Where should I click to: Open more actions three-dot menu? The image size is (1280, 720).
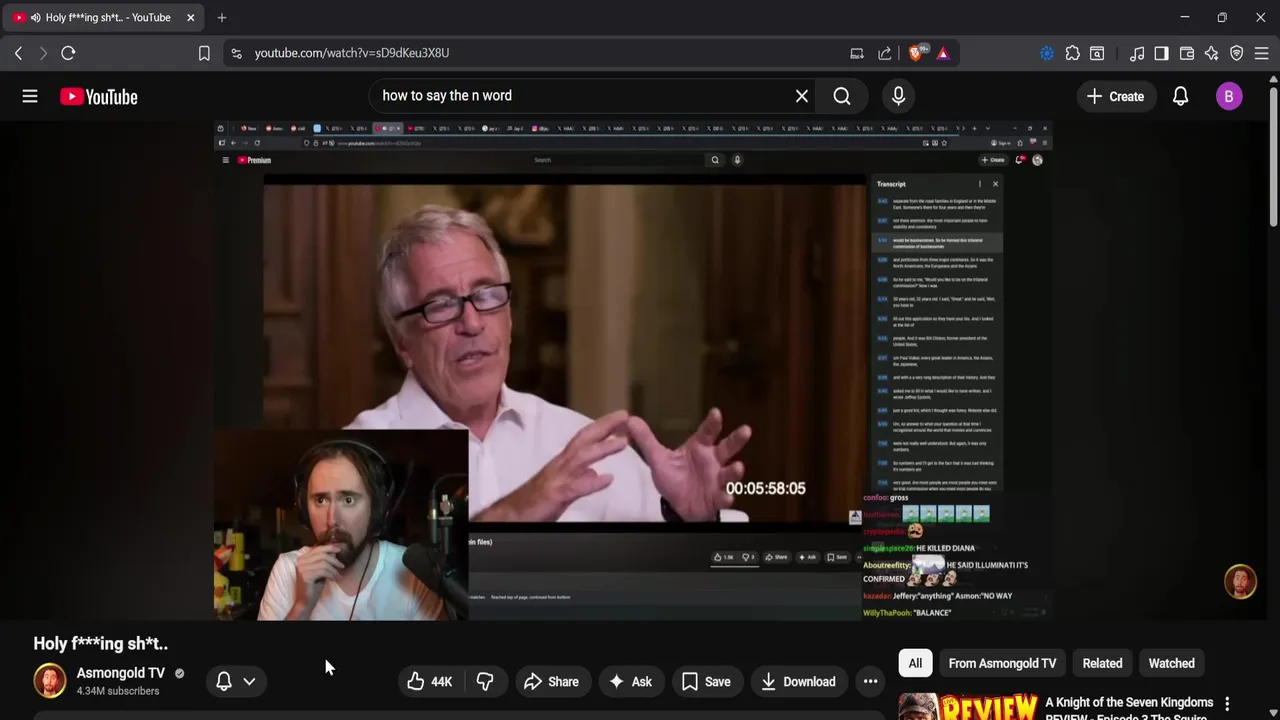pyautogui.click(x=871, y=682)
